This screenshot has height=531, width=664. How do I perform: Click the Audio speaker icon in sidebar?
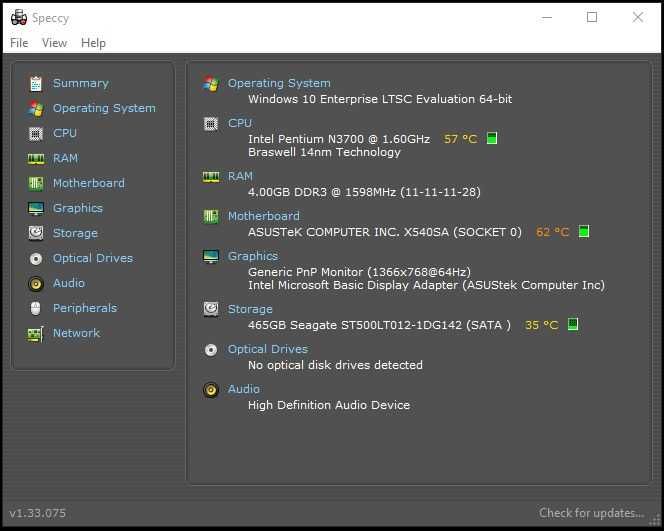36,283
